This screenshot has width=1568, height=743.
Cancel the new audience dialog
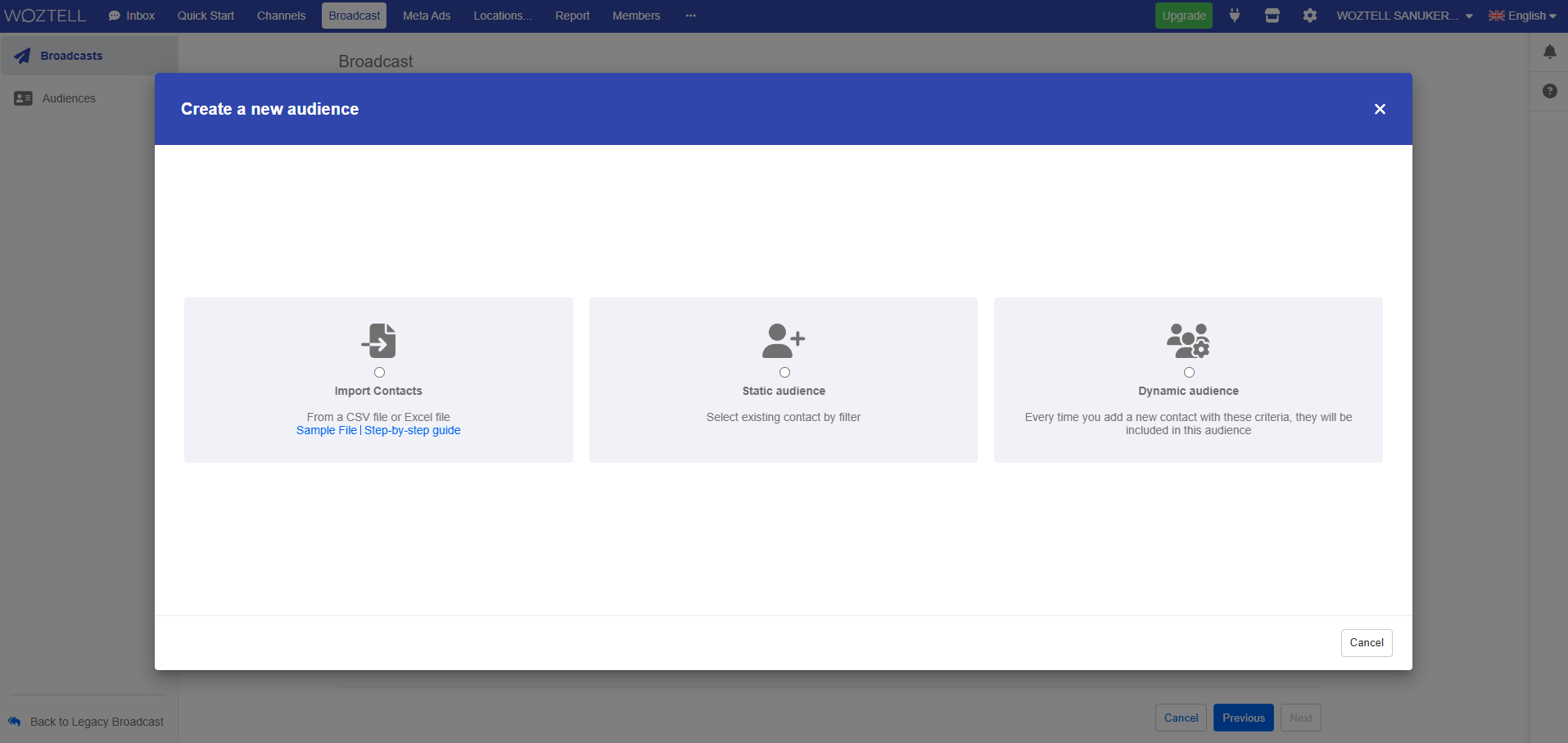pos(1366,643)
